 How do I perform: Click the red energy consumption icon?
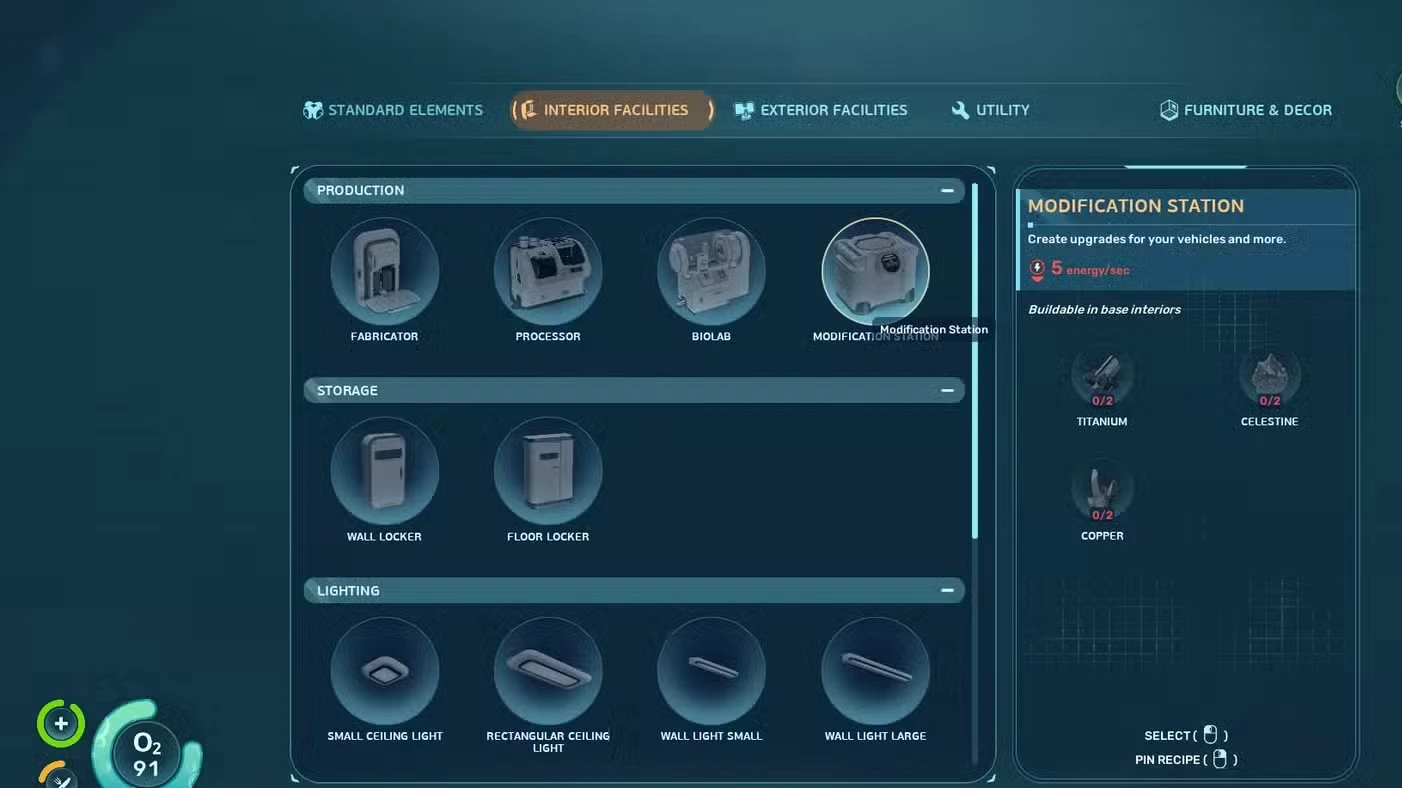coord(1037,270)
